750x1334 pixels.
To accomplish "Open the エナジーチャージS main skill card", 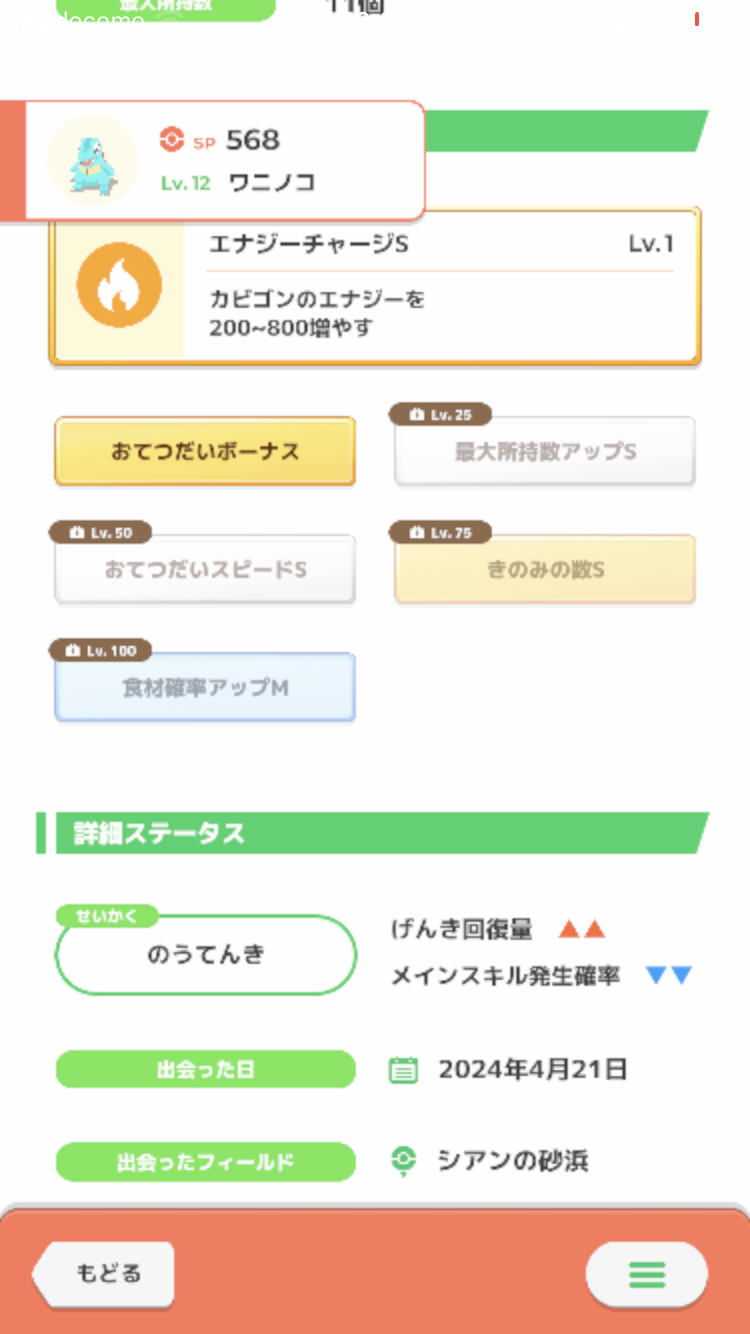I will [375, 286].
